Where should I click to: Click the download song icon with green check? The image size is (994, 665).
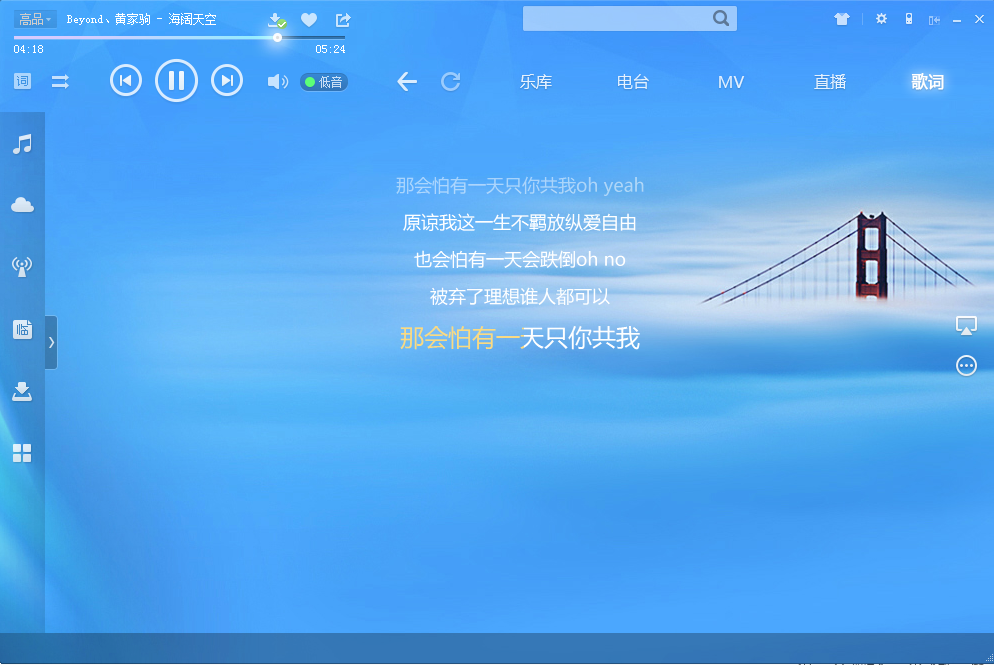click(277, 20)
